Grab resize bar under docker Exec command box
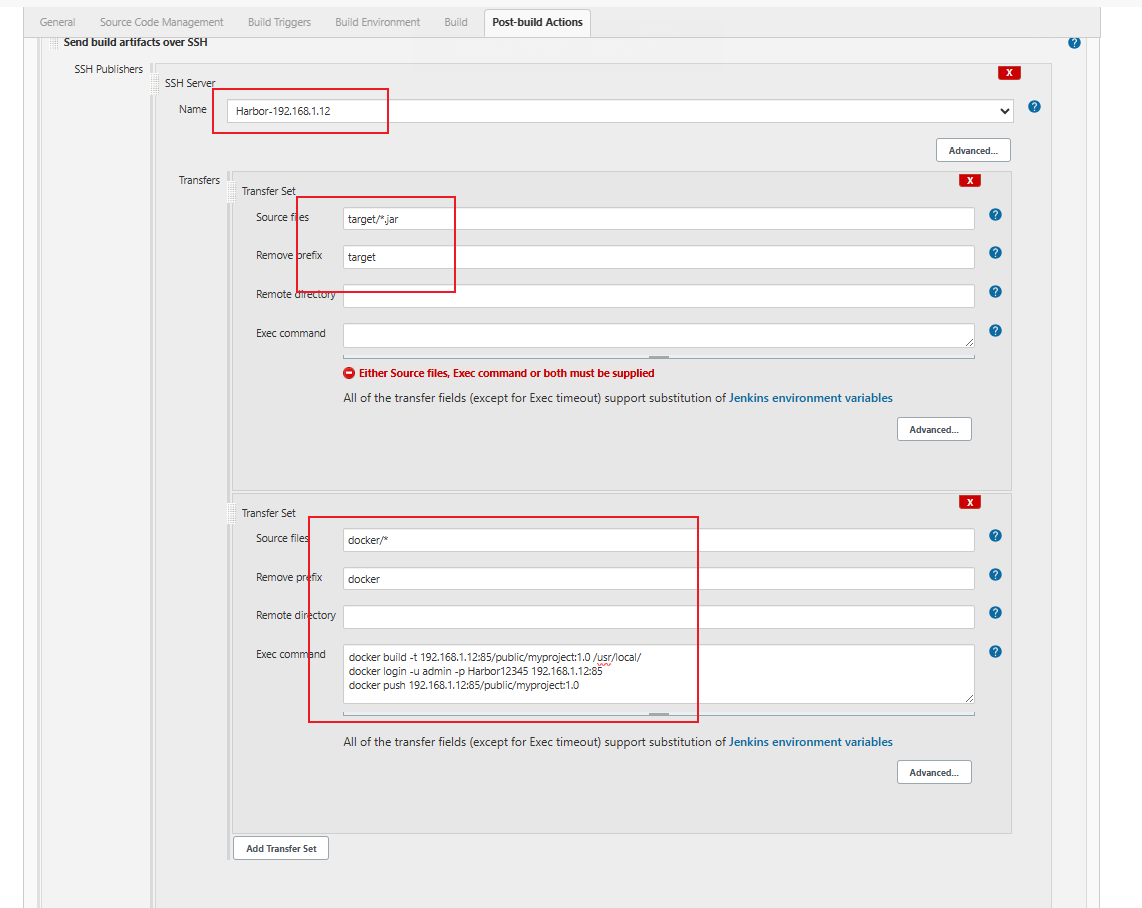This screenshot has width=1142, height=908. pos(658,714)
